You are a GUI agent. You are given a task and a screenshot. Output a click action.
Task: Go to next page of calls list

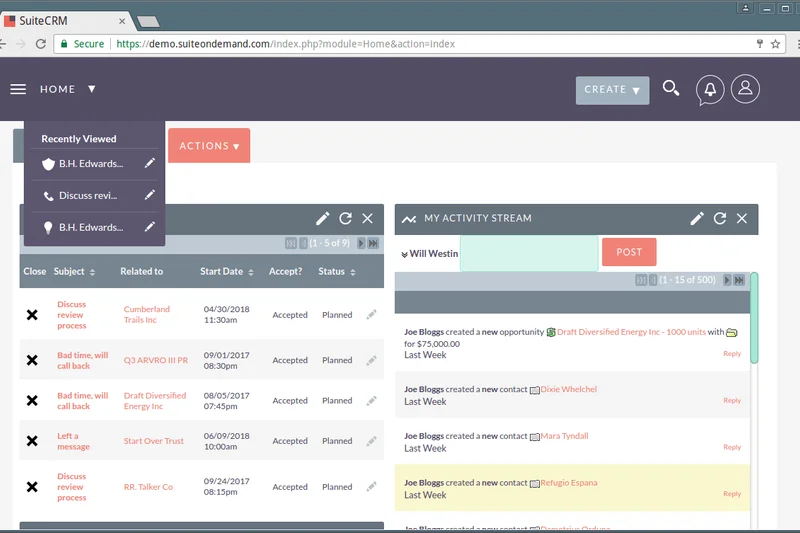(361, 243)
